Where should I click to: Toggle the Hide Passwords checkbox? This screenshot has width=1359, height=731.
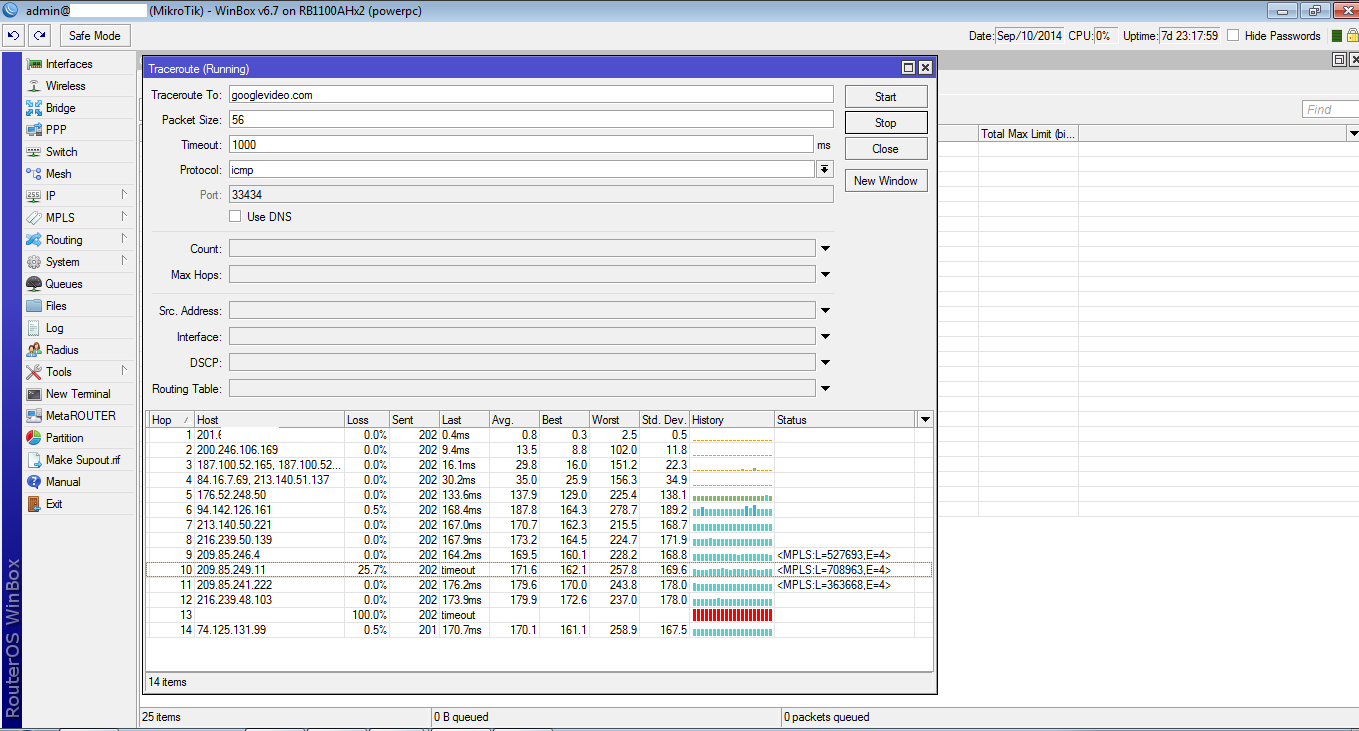pos(1233,36)
